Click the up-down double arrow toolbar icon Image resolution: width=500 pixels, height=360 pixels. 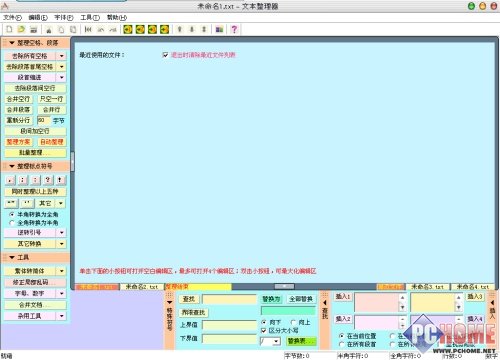[x=204, y=29]
